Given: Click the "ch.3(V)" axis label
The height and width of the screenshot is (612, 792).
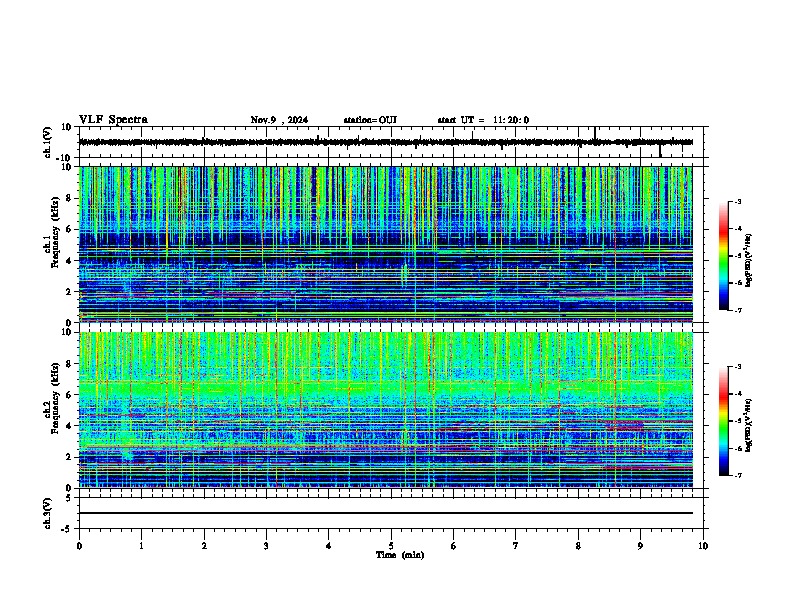Looking at the screenshot, I should [47, 514].
